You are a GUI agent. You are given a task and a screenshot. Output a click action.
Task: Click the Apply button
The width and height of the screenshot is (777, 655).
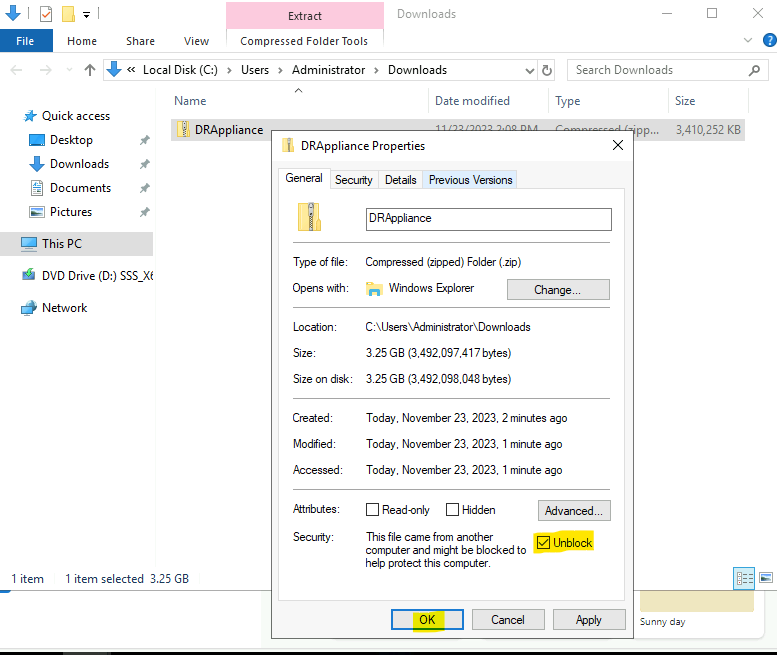[589, 620]
